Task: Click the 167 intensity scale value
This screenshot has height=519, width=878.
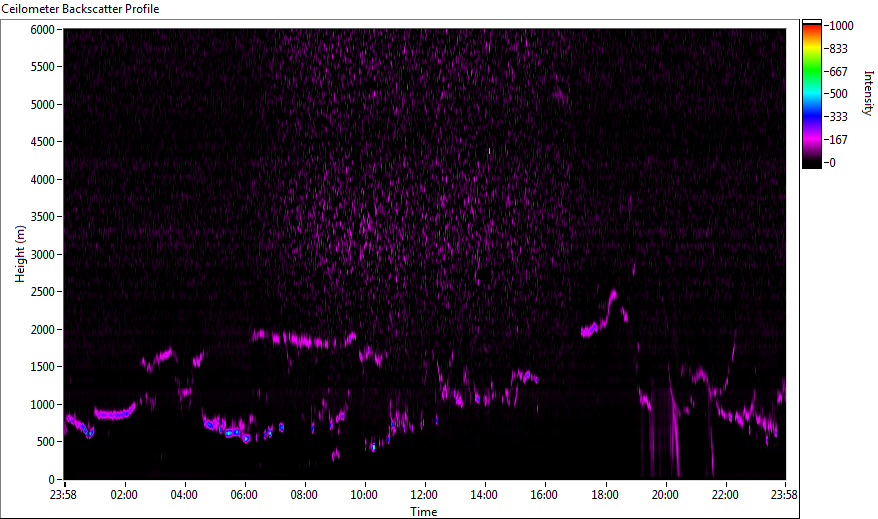Action: [838, 139]
